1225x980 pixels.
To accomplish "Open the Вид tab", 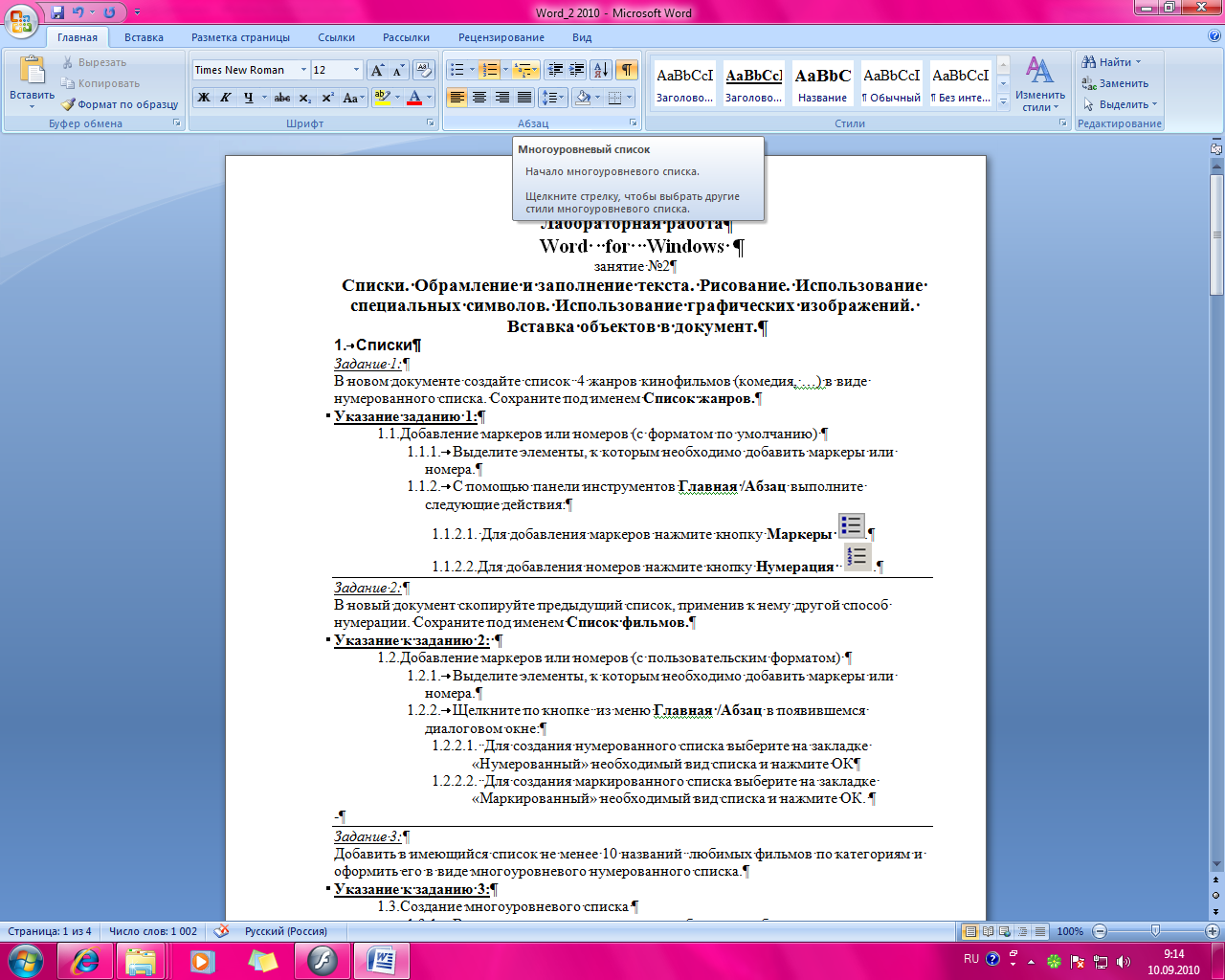I will point(582,37).
